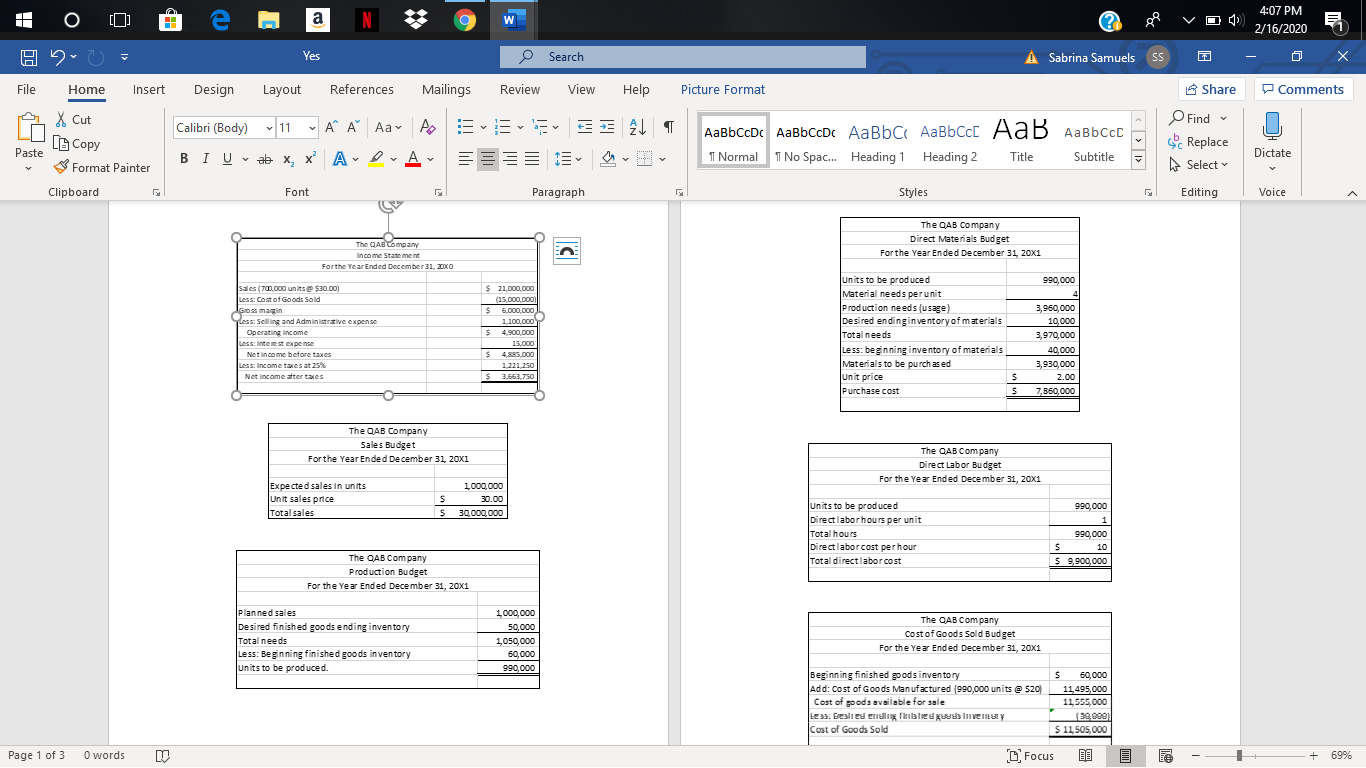The height and width of the screenshot is (768, 1366).
Task: Open the Layout Options icon beside picture
Action: [566, 252]
